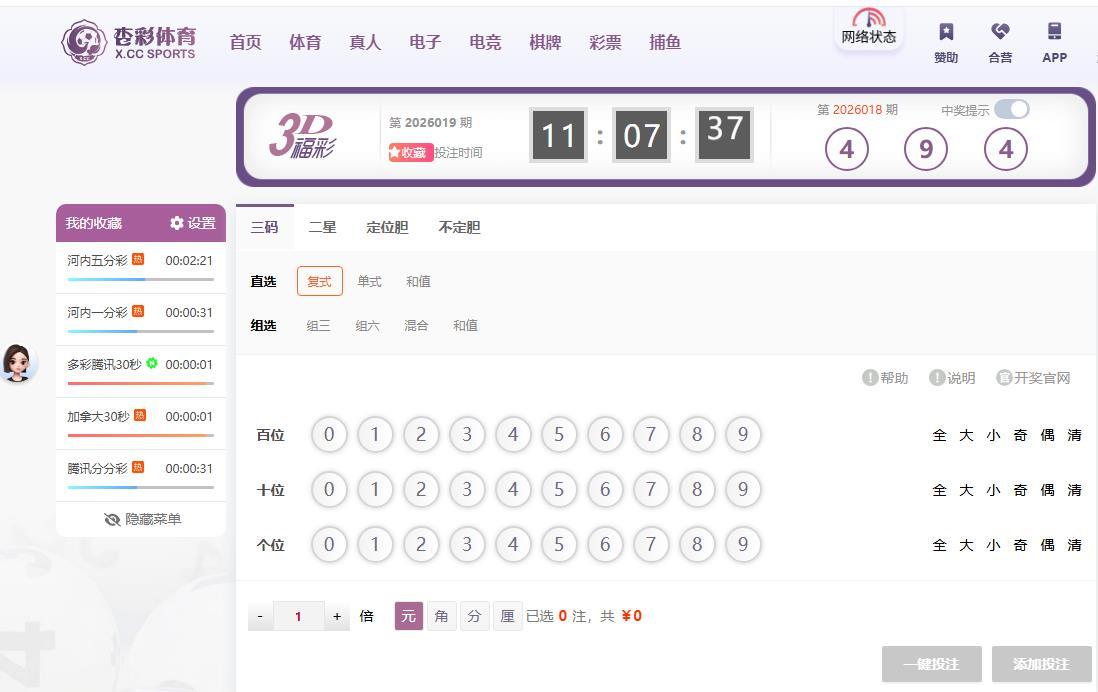Switch to the 定位胆 tab
The height and width of the screenshot is (692, 1098).
(387, 227)
